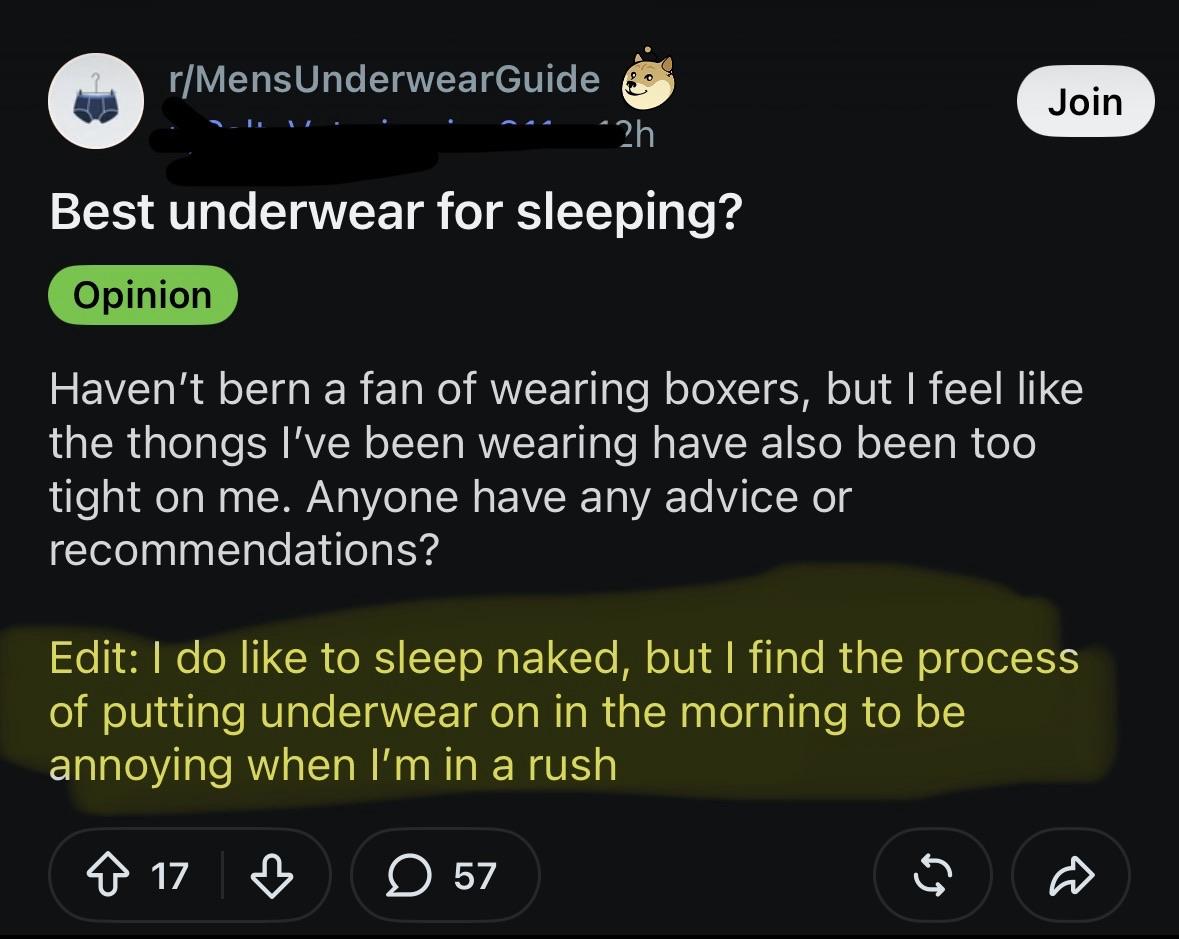1179x939 pixels.
Task: Filter posts by the green Opinion flair
Action: click(143, 295)
